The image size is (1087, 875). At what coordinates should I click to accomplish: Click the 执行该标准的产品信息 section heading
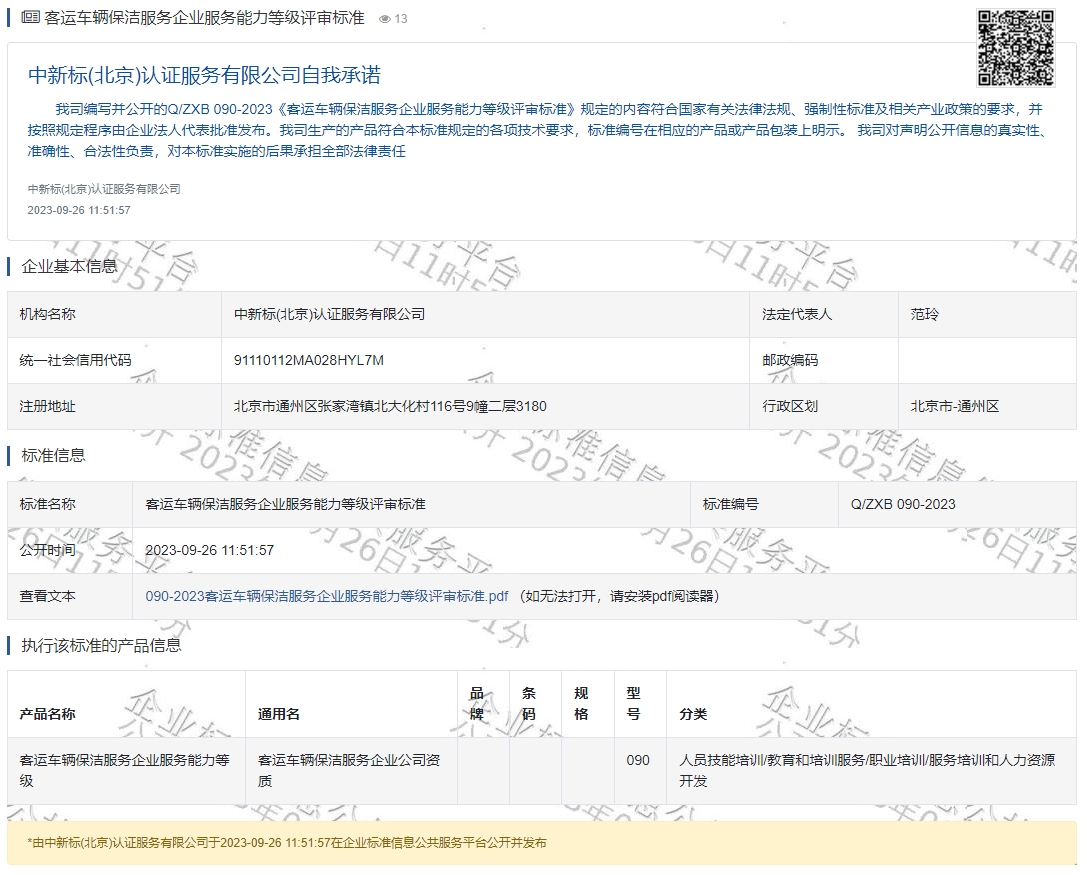coord(101,645)
